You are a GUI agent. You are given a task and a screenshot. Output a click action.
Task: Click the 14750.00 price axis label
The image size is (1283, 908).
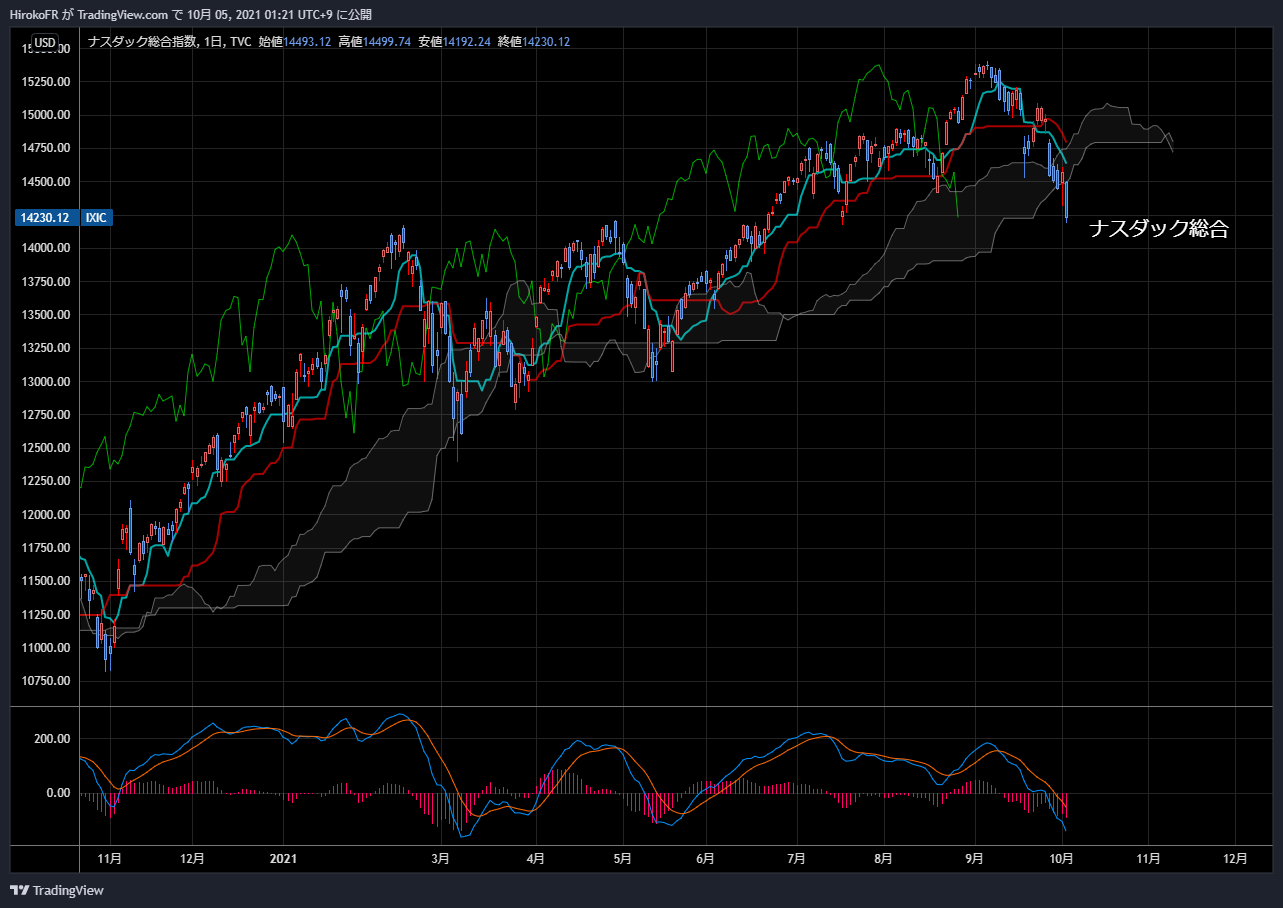coord(44,148)
